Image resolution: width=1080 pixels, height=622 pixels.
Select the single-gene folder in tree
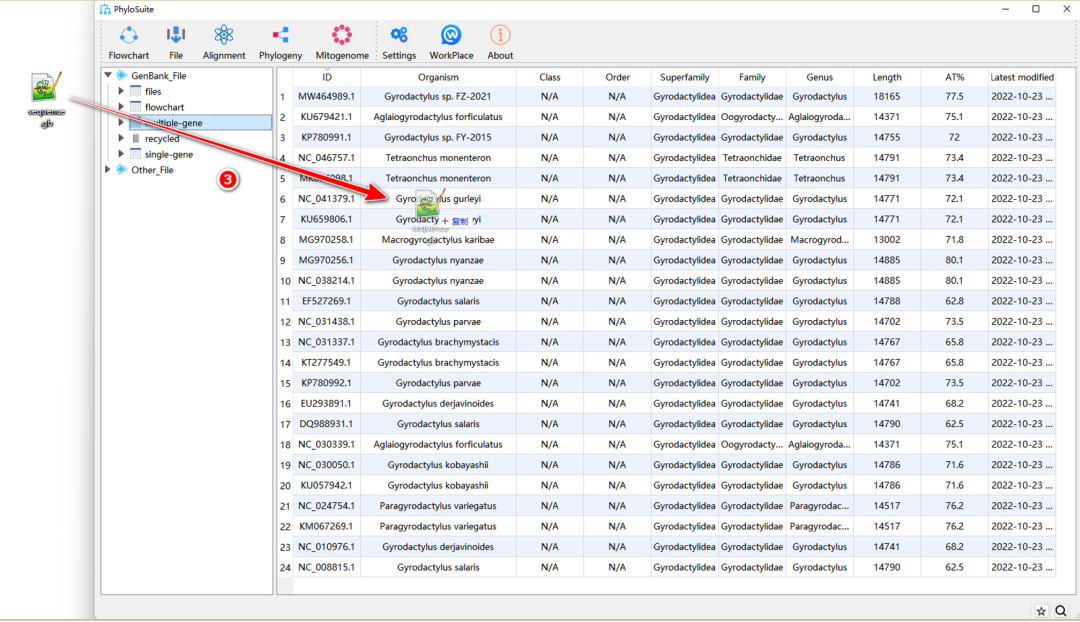(169, 154)
